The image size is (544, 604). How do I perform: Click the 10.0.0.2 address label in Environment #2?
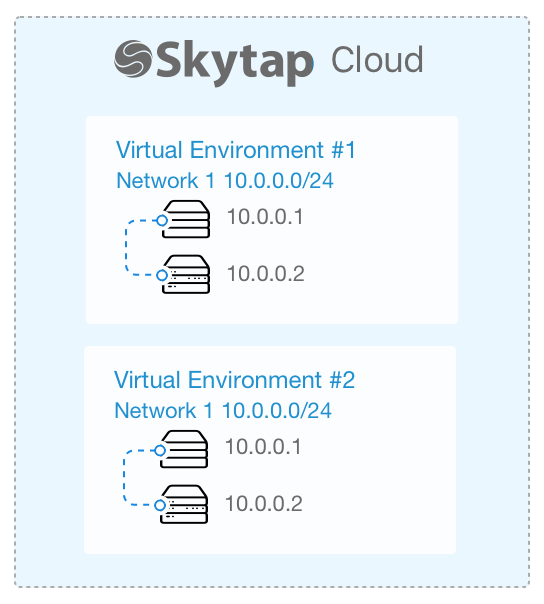coord(264,503)
